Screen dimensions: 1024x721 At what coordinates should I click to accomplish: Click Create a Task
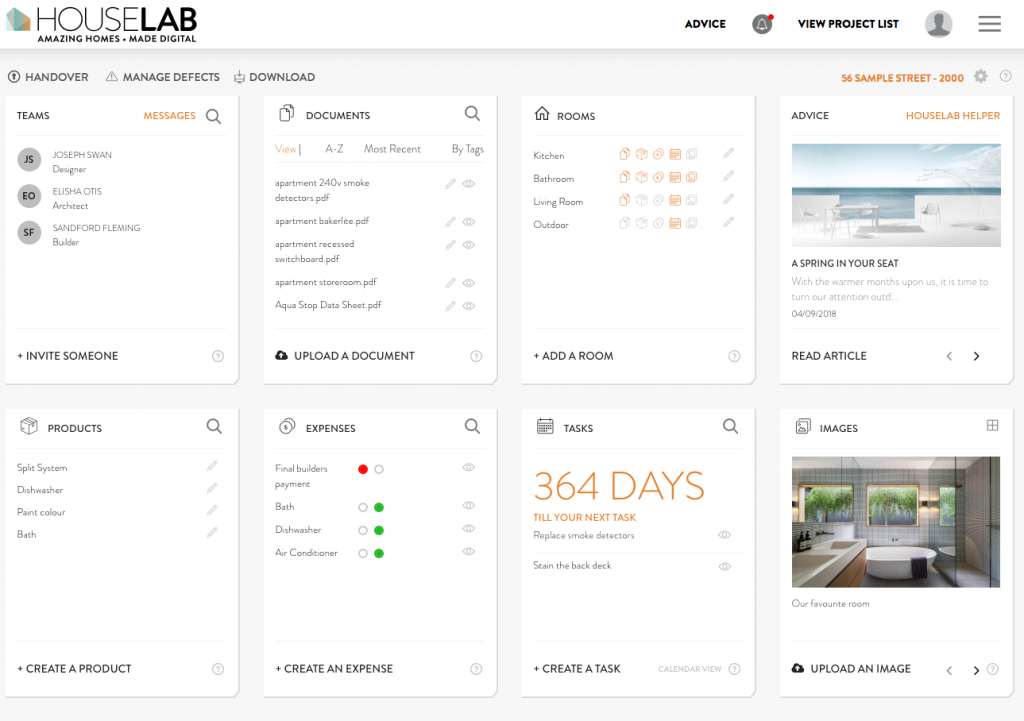click(577, 669)
